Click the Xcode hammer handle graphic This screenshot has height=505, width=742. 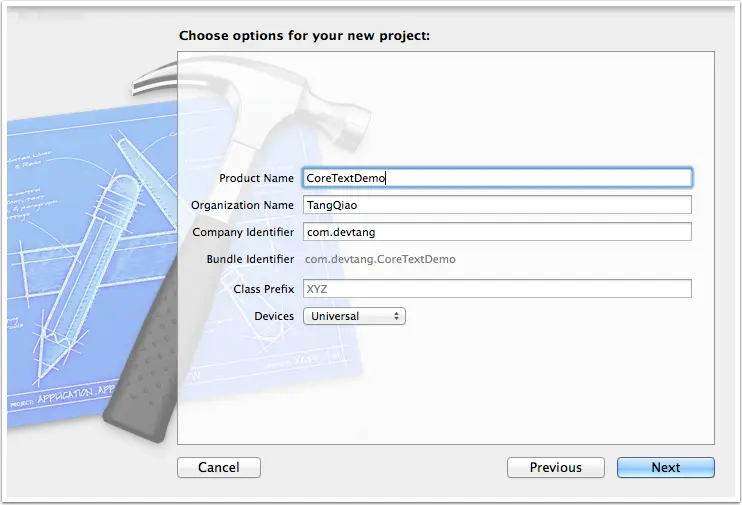(x=142, y=360)
